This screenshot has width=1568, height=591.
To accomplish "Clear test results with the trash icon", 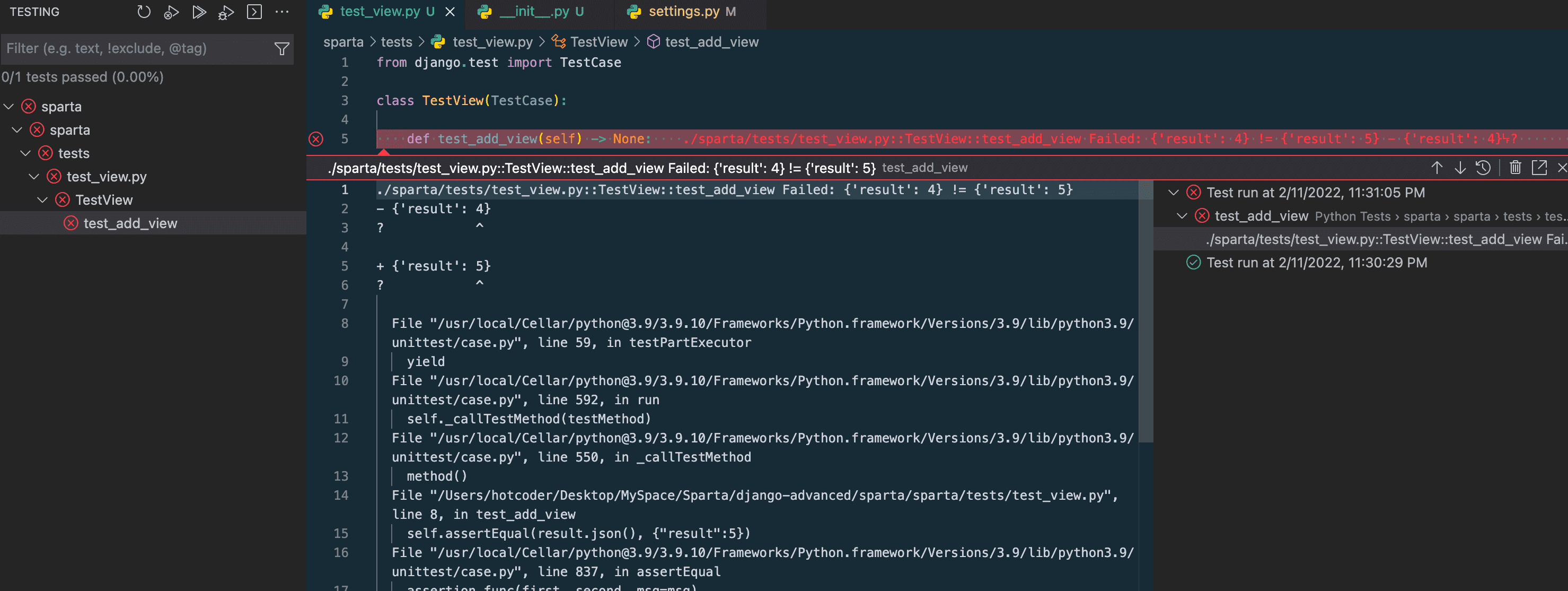I will (1516, 168).
